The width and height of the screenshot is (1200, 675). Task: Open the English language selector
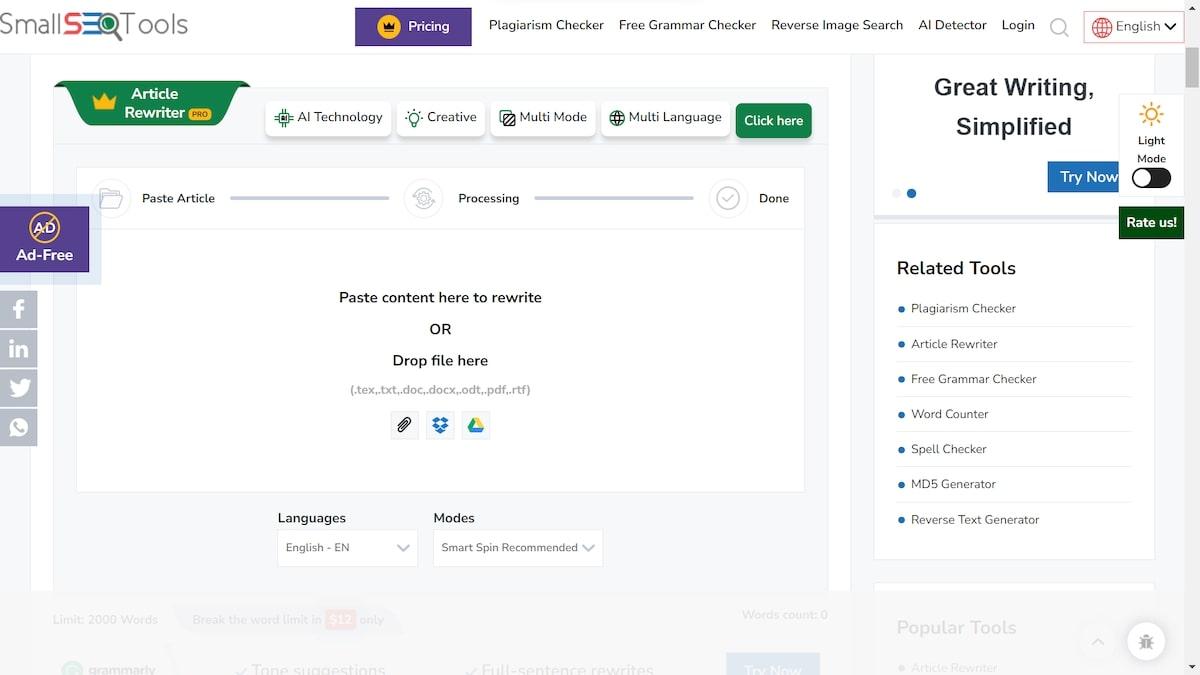coord(1133,27)
